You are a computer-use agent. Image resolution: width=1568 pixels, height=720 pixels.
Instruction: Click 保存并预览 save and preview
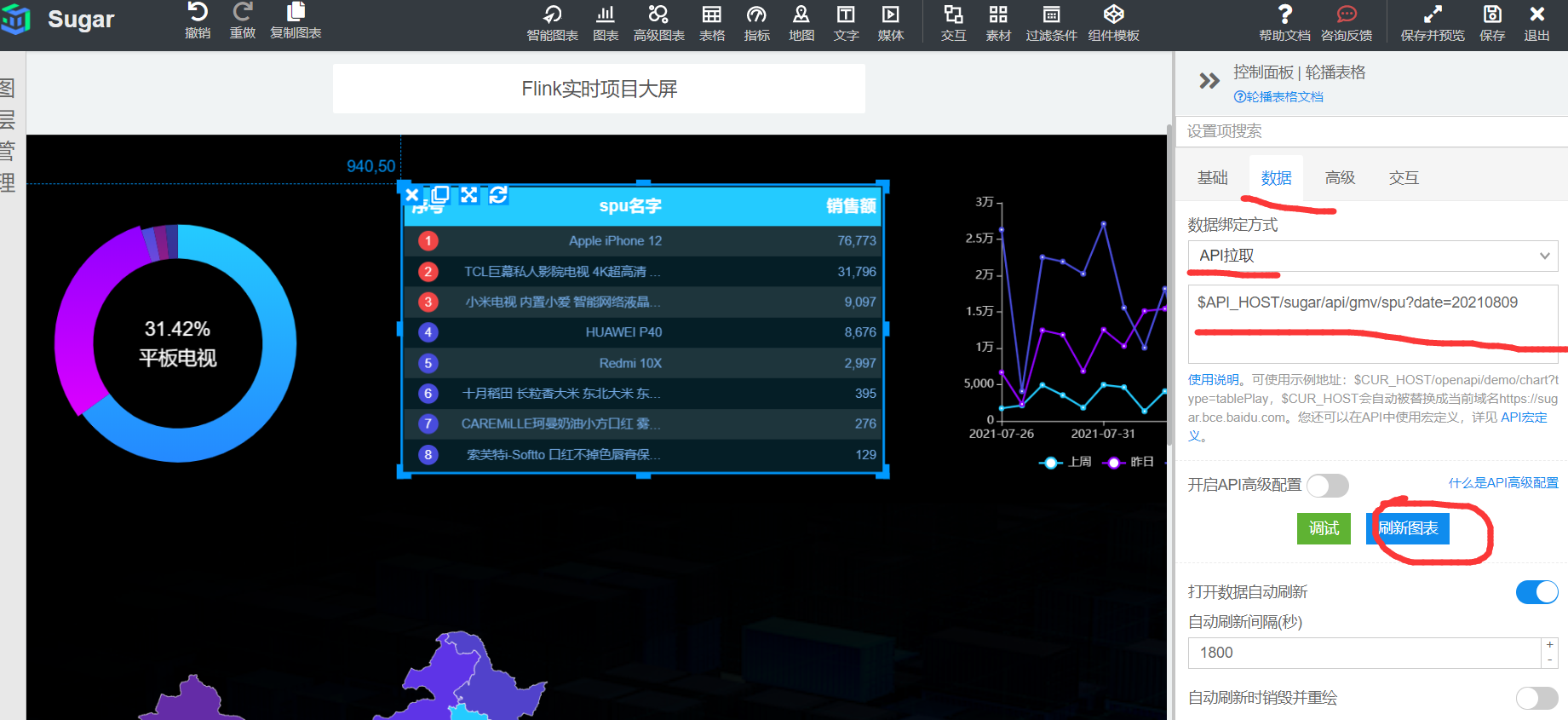coord(1433,23)
